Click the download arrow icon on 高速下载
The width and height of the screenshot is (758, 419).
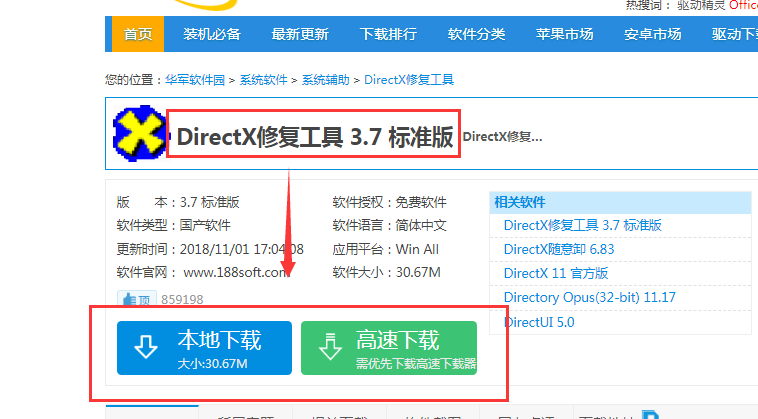click(330, 347)
